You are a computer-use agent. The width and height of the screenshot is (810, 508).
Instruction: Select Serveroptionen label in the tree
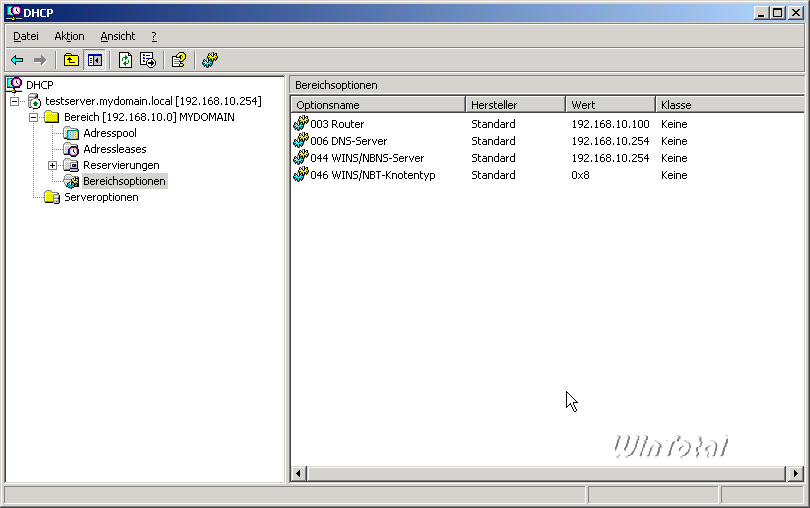(x=101, y=197)
